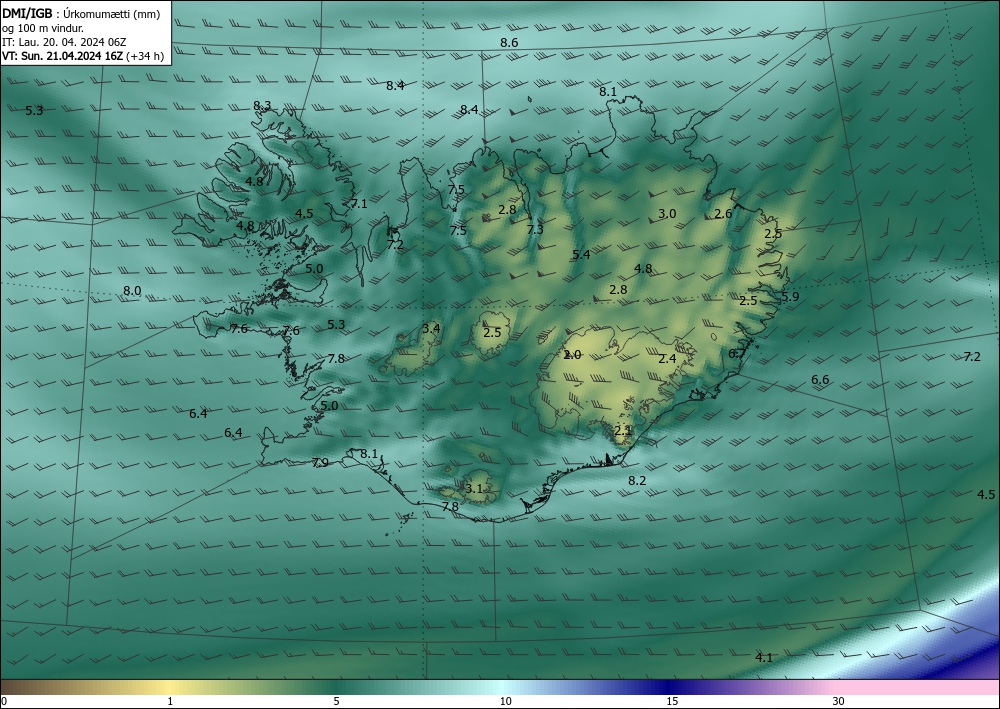Click the 6.6 value on the map
The width and height of the screenshot is (1000, 709).
pos(820,380)
